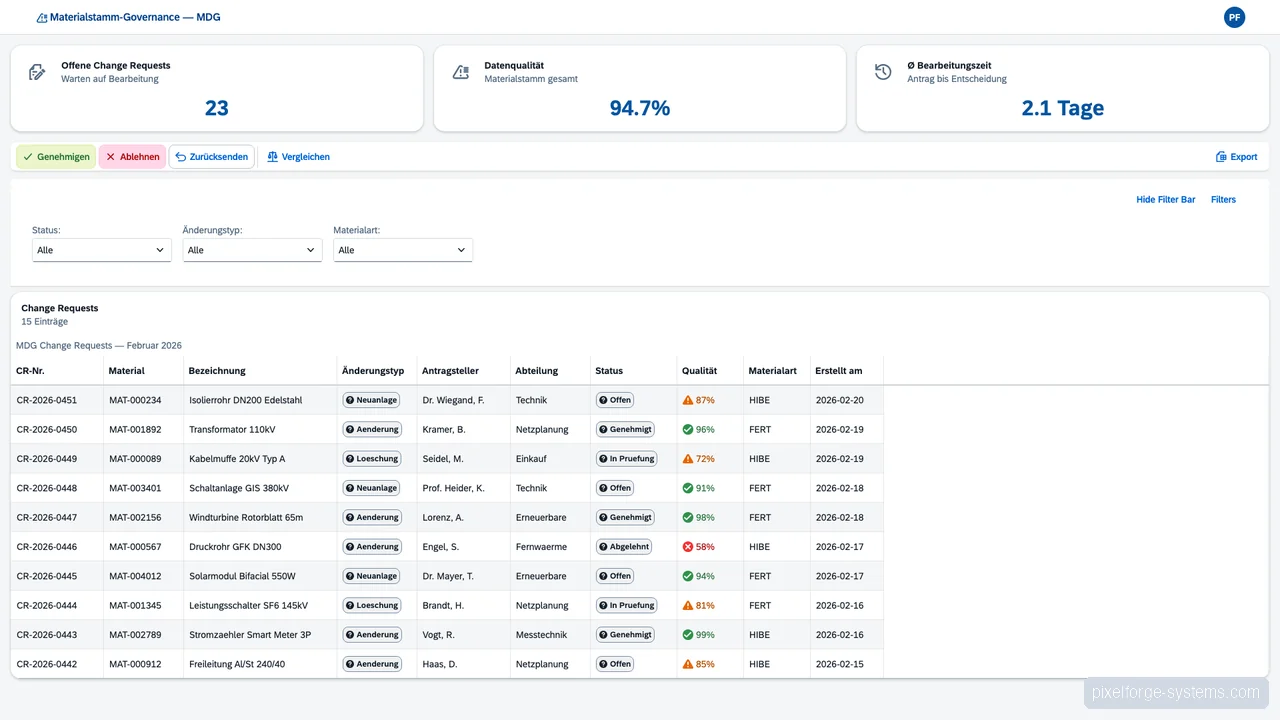Open the Materialart dropdown
This screenshot has width=1280, height=720.
(402, 250)
